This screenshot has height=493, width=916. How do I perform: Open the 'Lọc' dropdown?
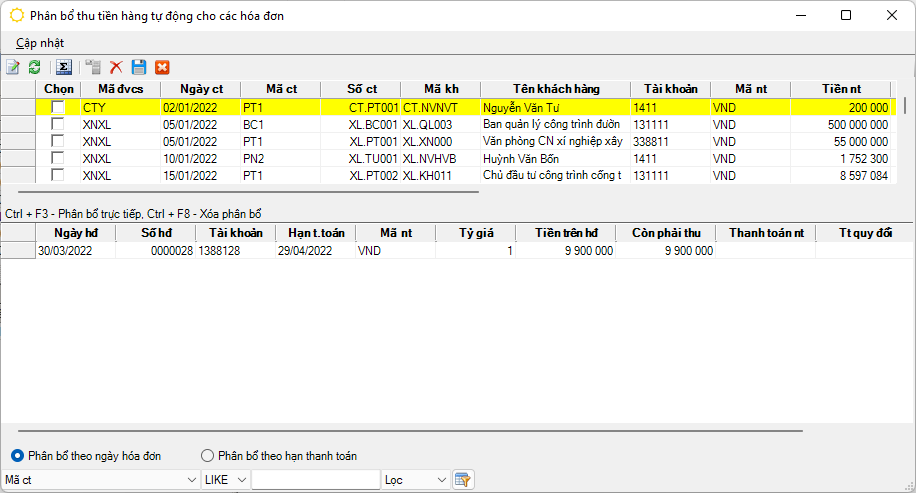[x=442, y=480]
